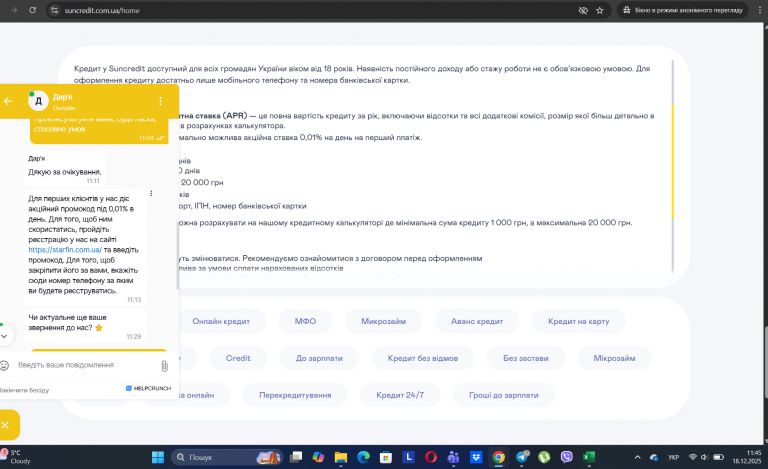Click the taskbar Пошук search box
768x469 pixels.
pos(227,457)
